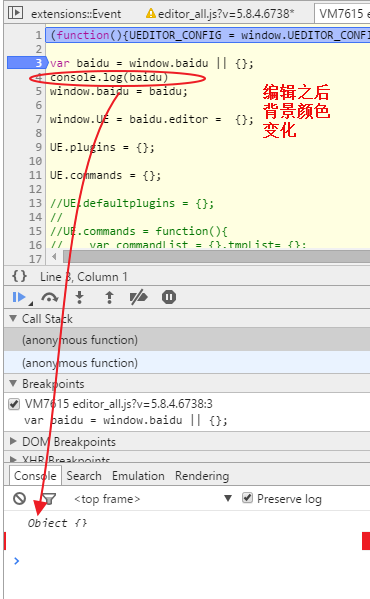The image size is (370, 599).
Task: Click the code editor horizontal scrollbar
Action: [217, 256]
